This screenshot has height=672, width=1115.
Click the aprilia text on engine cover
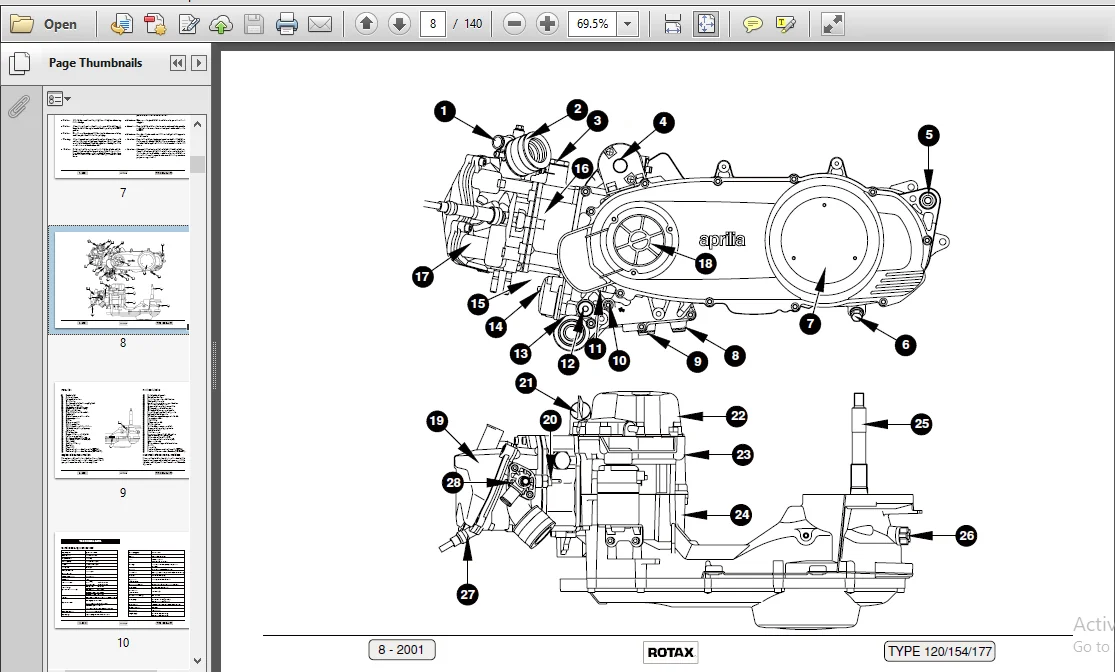(x=721, y=239)
